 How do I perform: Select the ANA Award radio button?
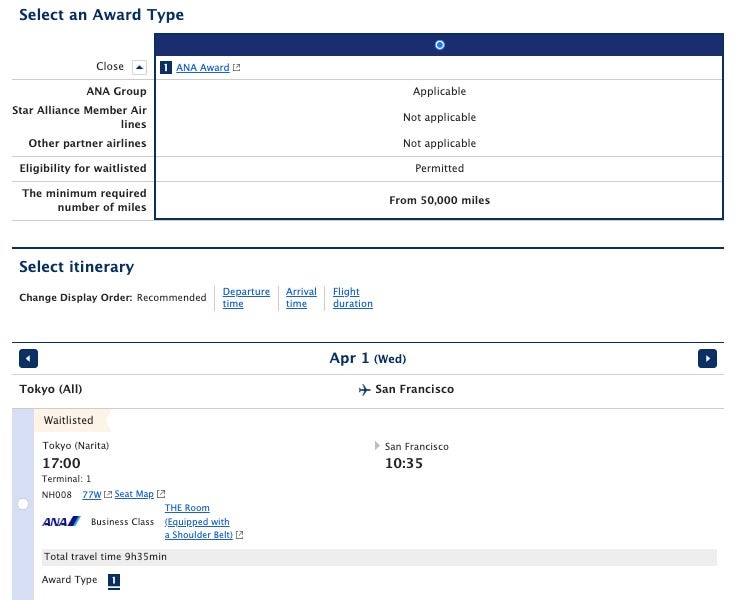pyautogui.click(x=440, y=45)
